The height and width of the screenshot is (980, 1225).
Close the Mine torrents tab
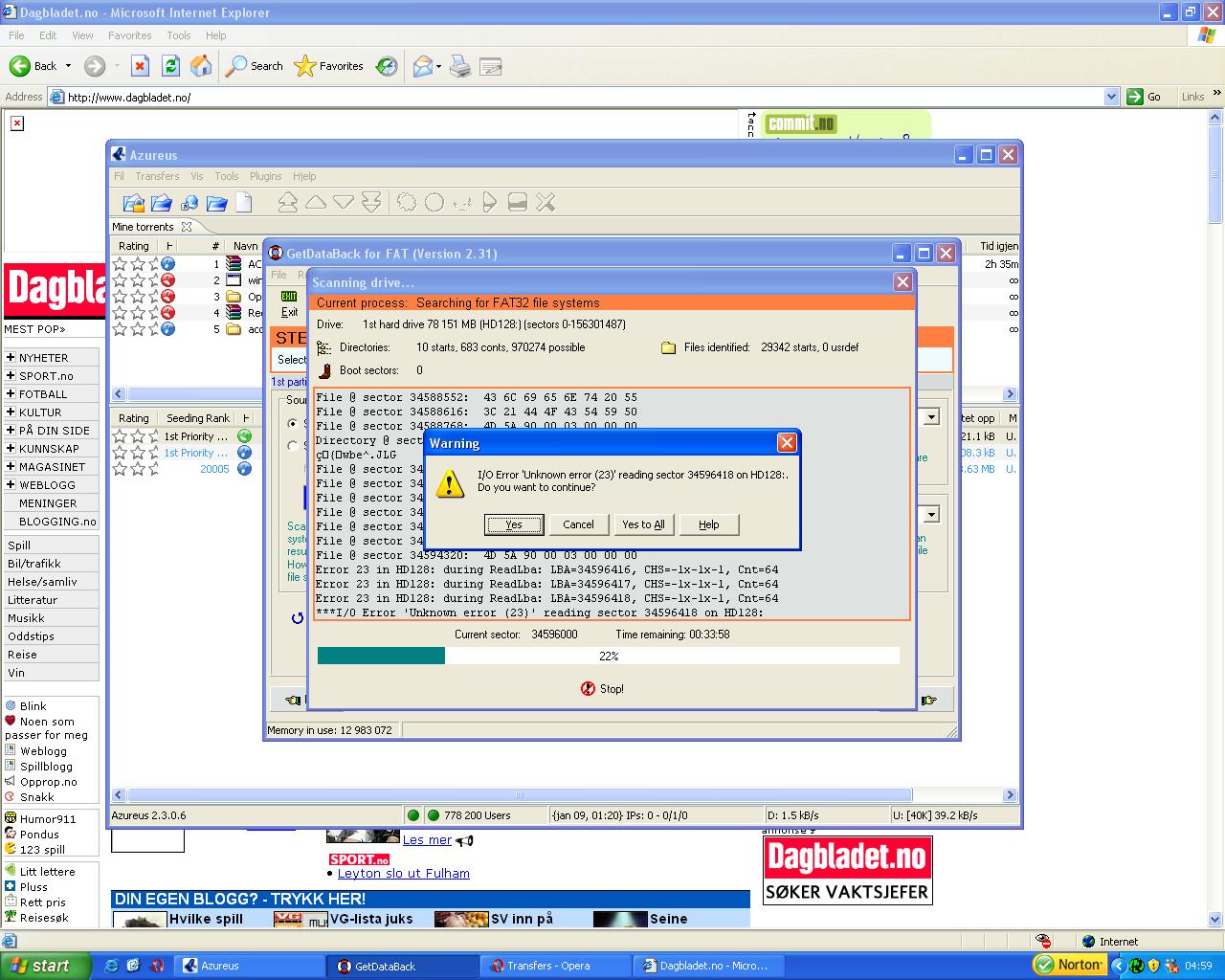click(x=187, y=227)
